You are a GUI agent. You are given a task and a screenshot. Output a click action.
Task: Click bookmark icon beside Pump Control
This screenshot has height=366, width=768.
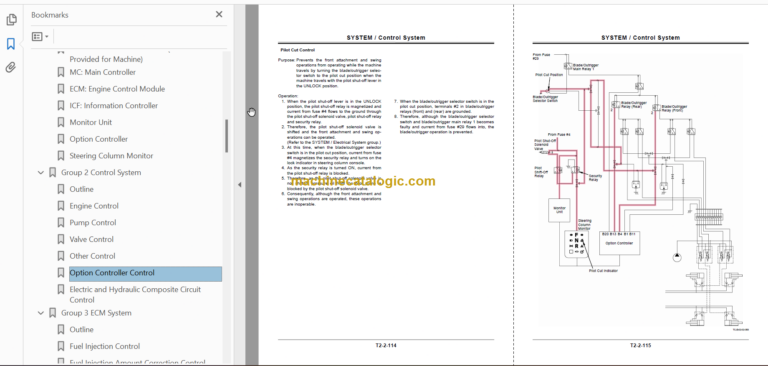[x=61, y=222]
